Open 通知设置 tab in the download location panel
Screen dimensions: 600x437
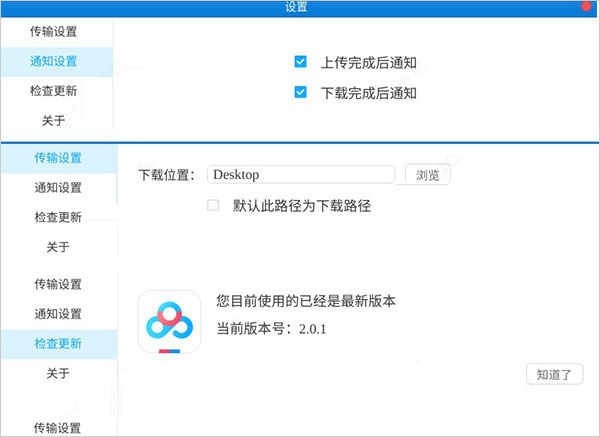coord(58,188)
